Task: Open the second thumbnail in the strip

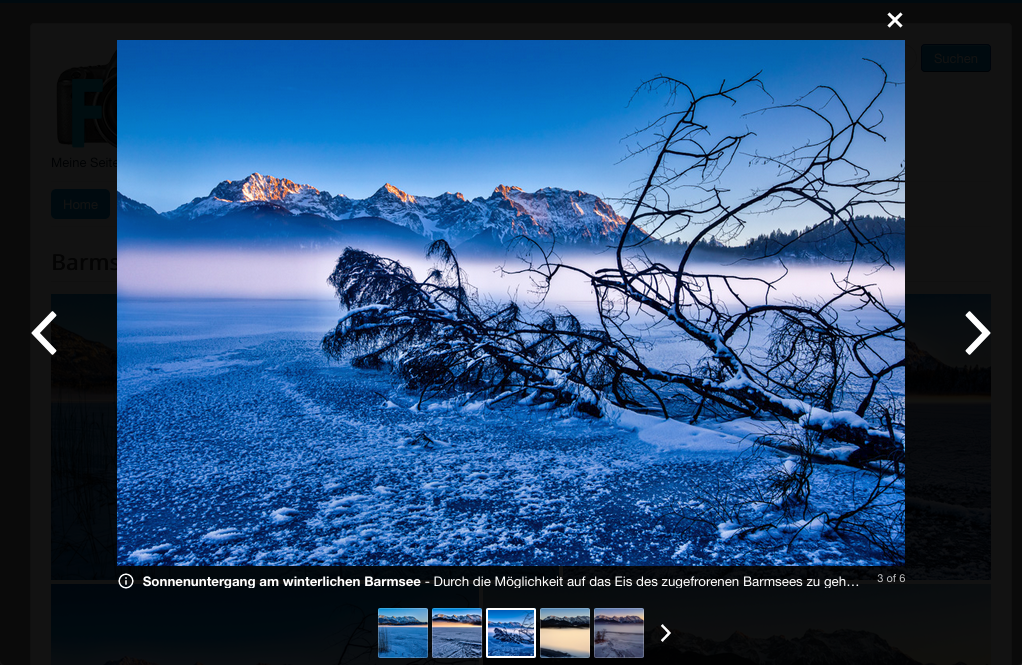Action: point(457,633)
